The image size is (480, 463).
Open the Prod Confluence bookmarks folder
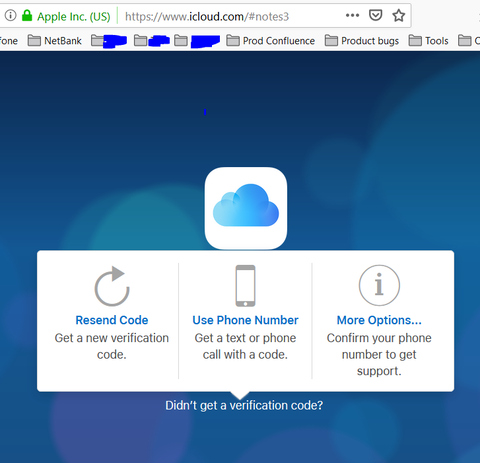(x=270, y=41)
